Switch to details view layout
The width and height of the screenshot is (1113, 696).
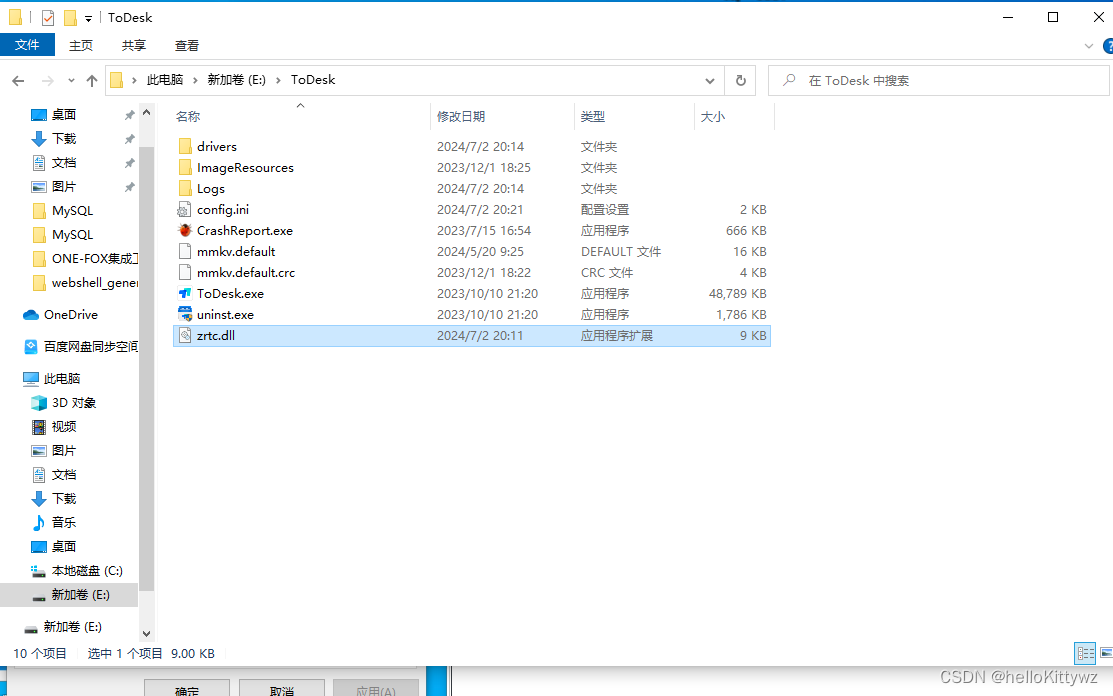tap(1085, 653)
